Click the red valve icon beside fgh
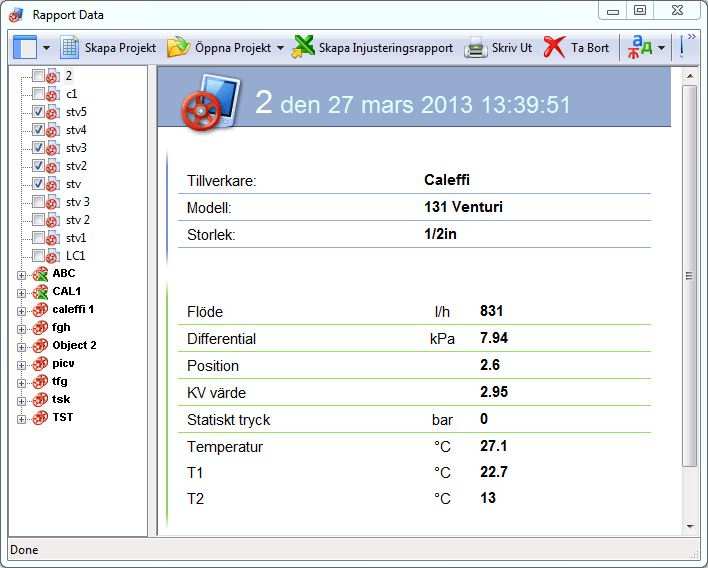 pos(40,328)
